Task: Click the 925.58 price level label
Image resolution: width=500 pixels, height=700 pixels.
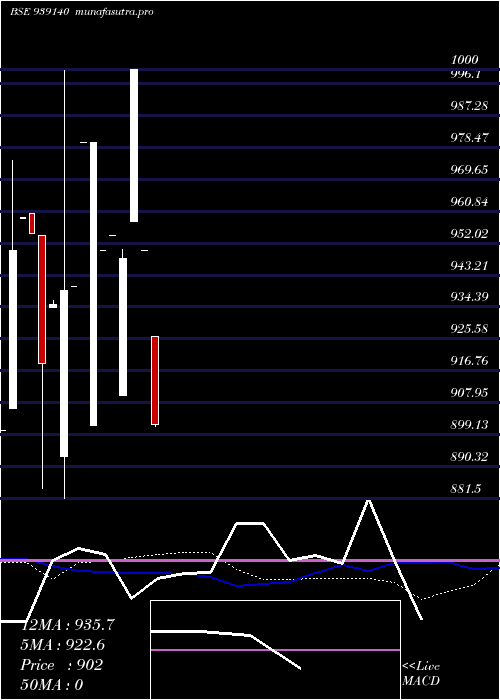Action: [x=469, y=329]
